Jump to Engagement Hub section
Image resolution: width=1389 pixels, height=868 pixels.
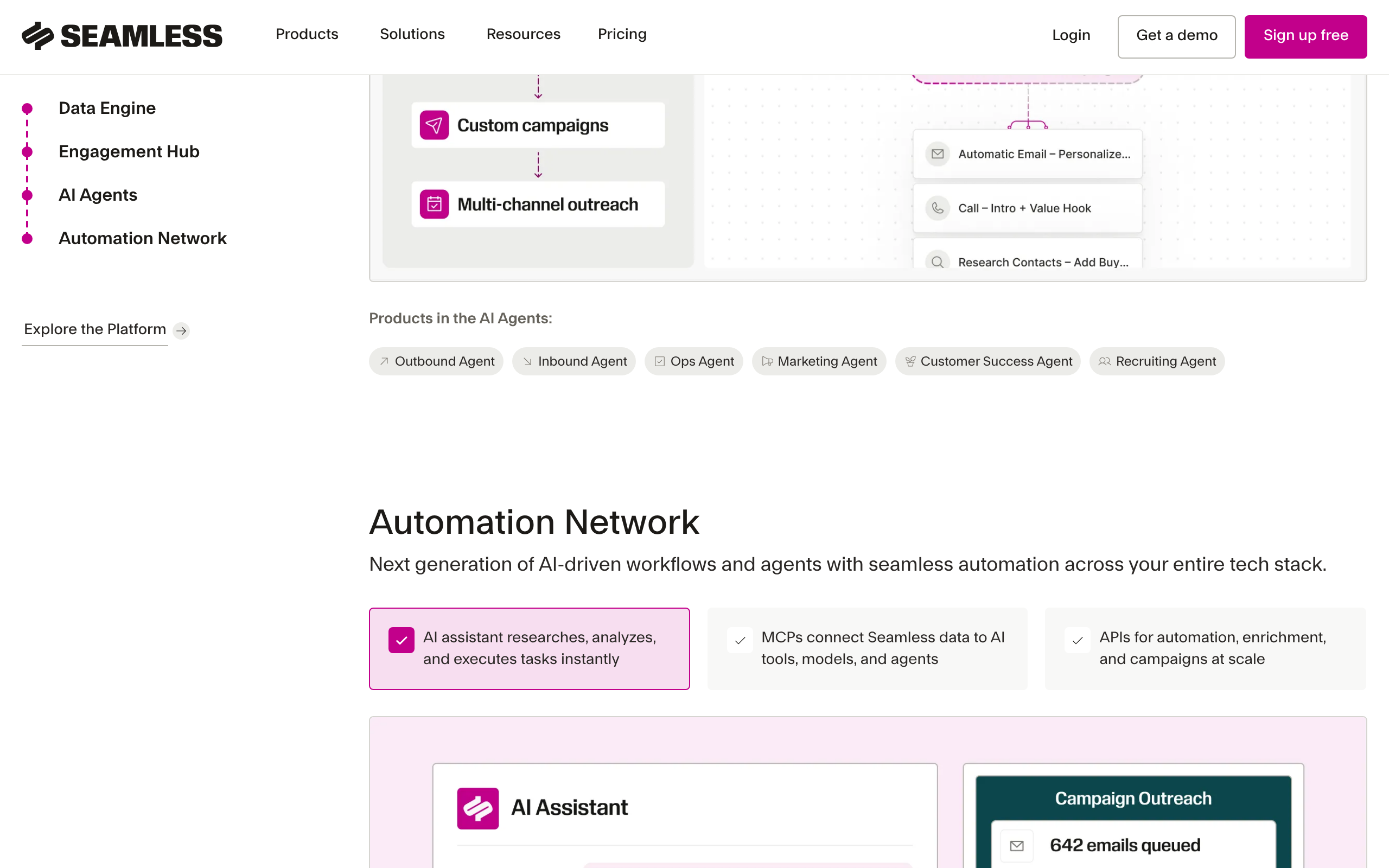(x=129, y=151)
